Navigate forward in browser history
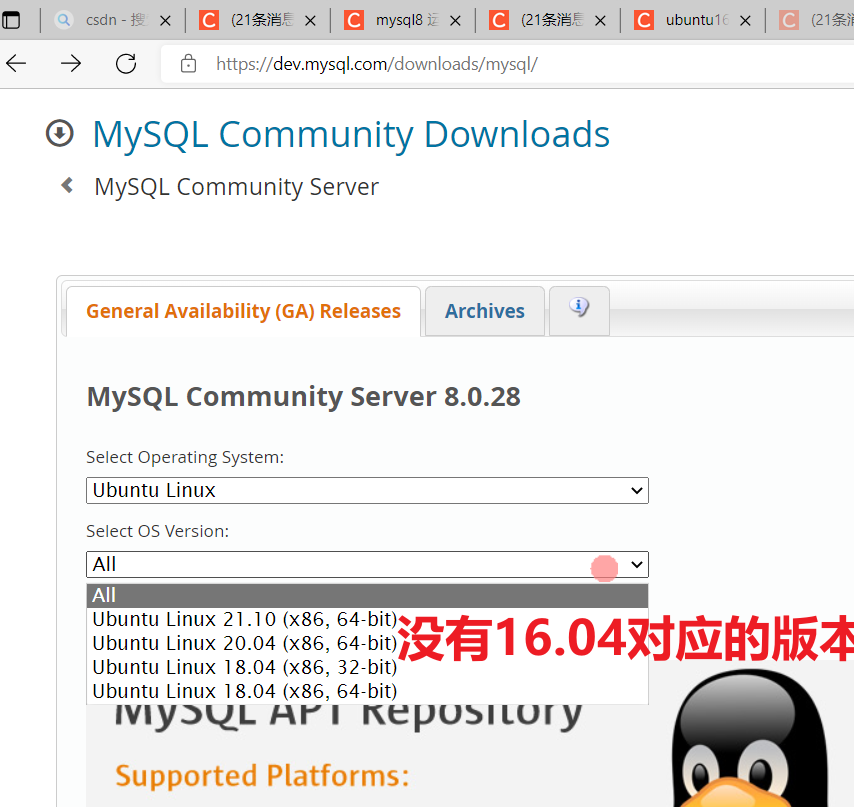 coord(70,63)
